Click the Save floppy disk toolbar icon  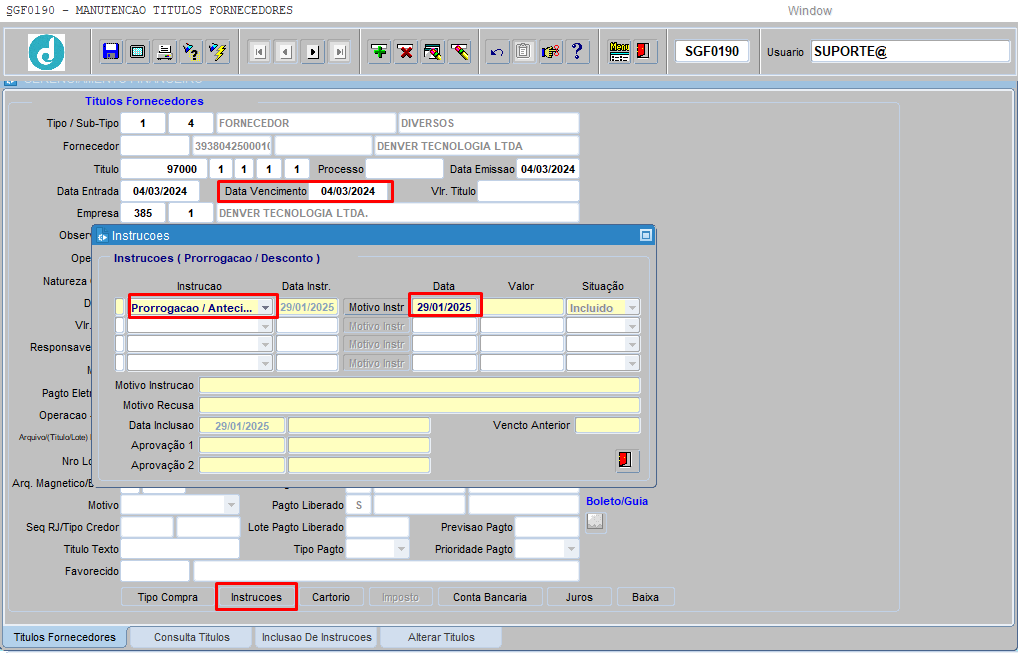tap(111, 52)
